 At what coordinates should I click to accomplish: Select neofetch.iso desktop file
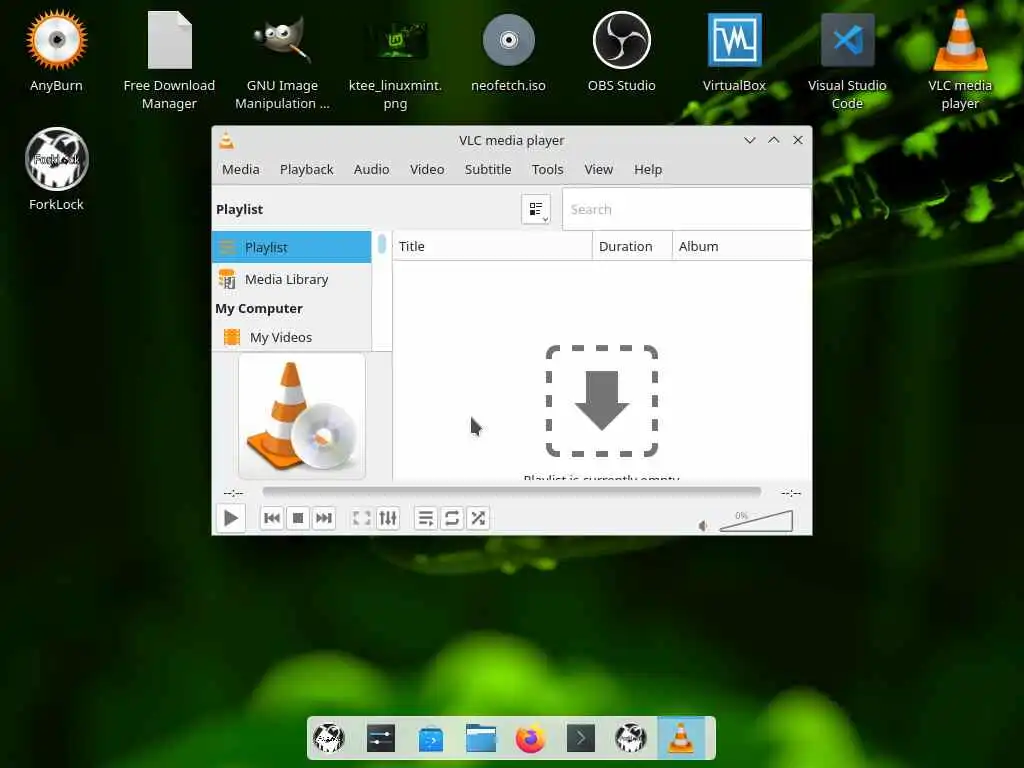click(508, 51)
